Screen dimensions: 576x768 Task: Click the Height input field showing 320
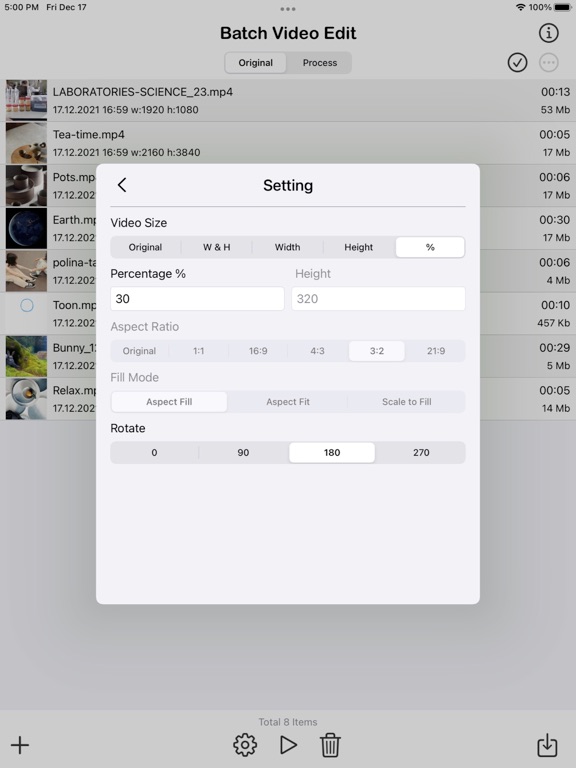pos(378,299)
